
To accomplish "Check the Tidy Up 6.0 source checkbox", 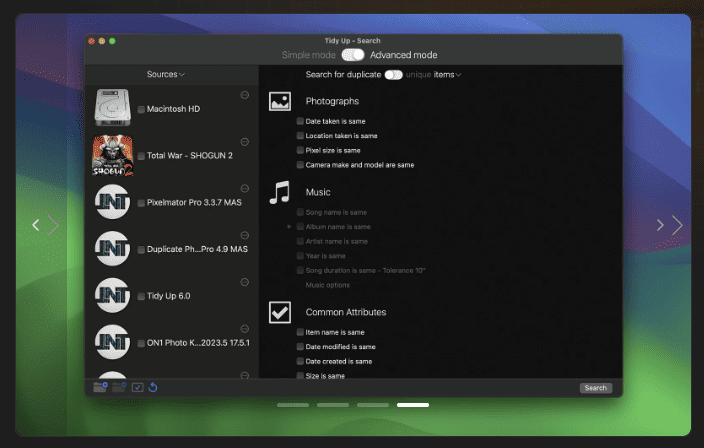I will pos(141,296).
